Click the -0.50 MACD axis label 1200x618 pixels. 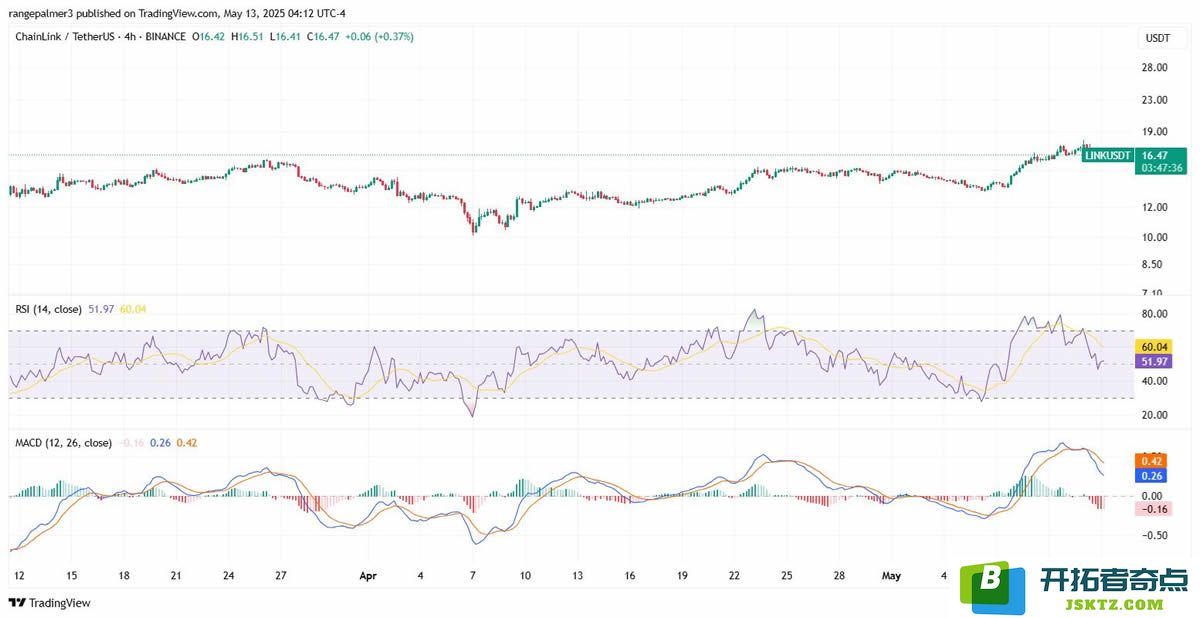pos(1154,535)
